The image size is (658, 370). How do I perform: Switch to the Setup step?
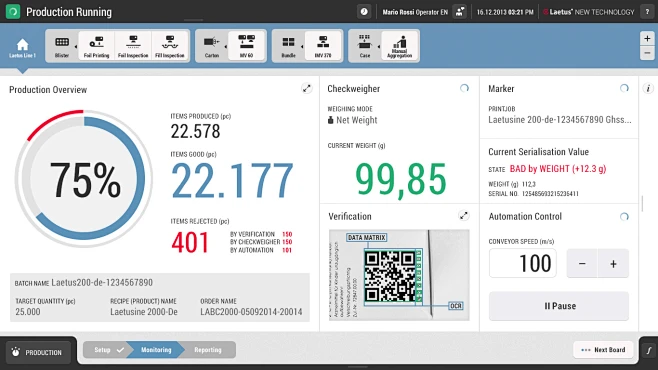[x=107, y=349]
